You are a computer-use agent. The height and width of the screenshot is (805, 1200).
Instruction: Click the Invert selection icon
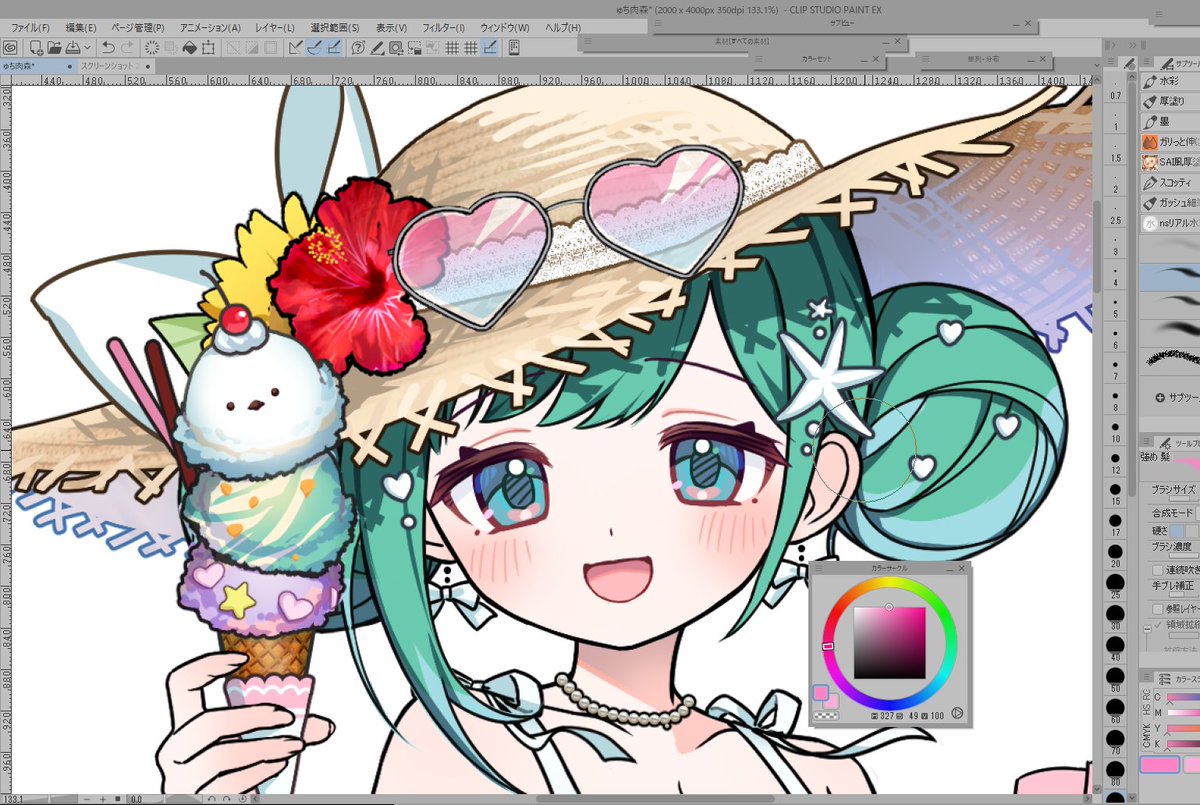[252, 47]
